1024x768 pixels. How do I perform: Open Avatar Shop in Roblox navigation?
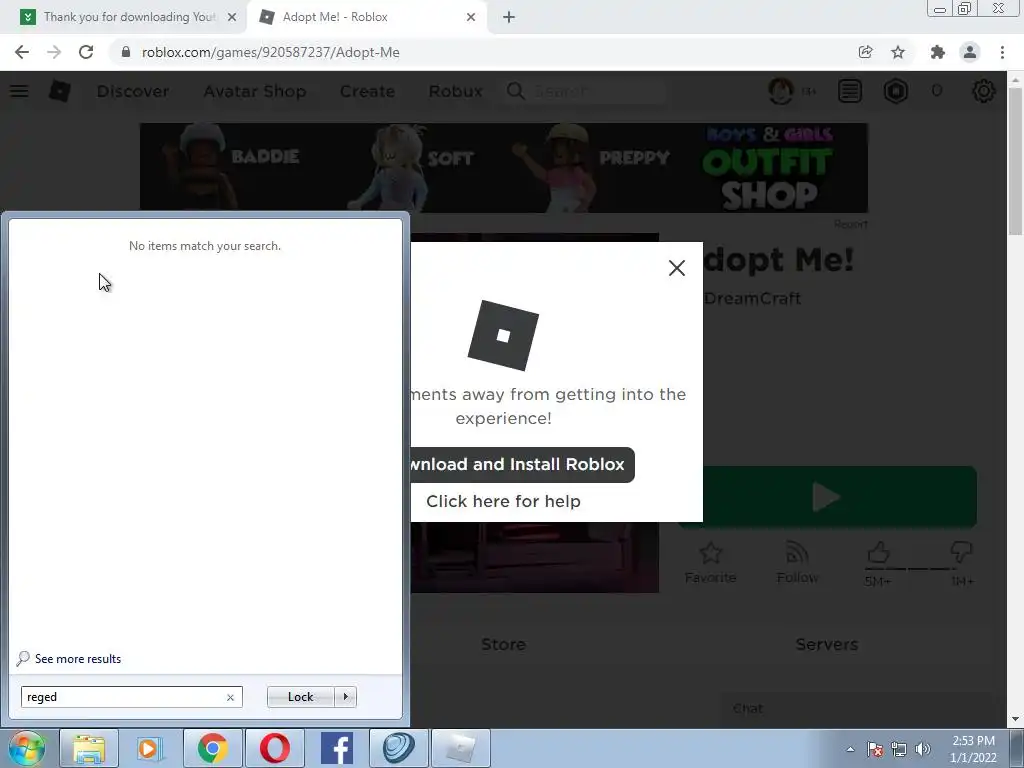[255, 91]
